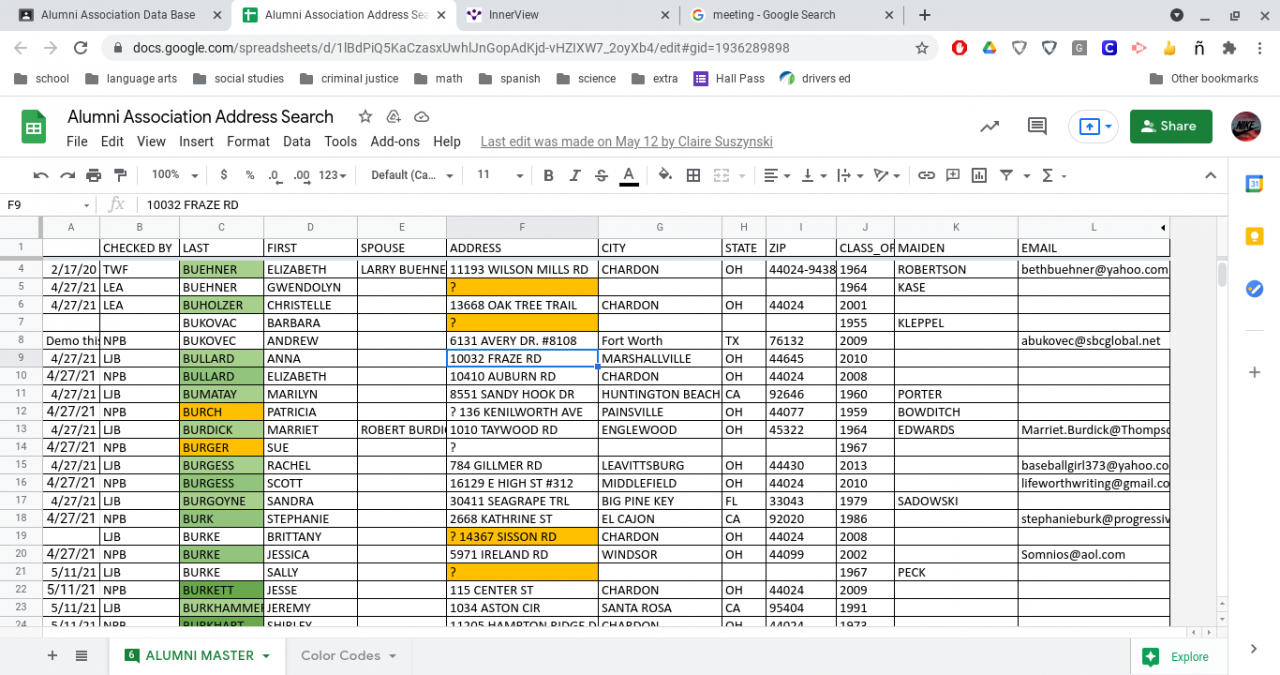Open the last edit history link

pyautogui.click(x=626, y=142)
